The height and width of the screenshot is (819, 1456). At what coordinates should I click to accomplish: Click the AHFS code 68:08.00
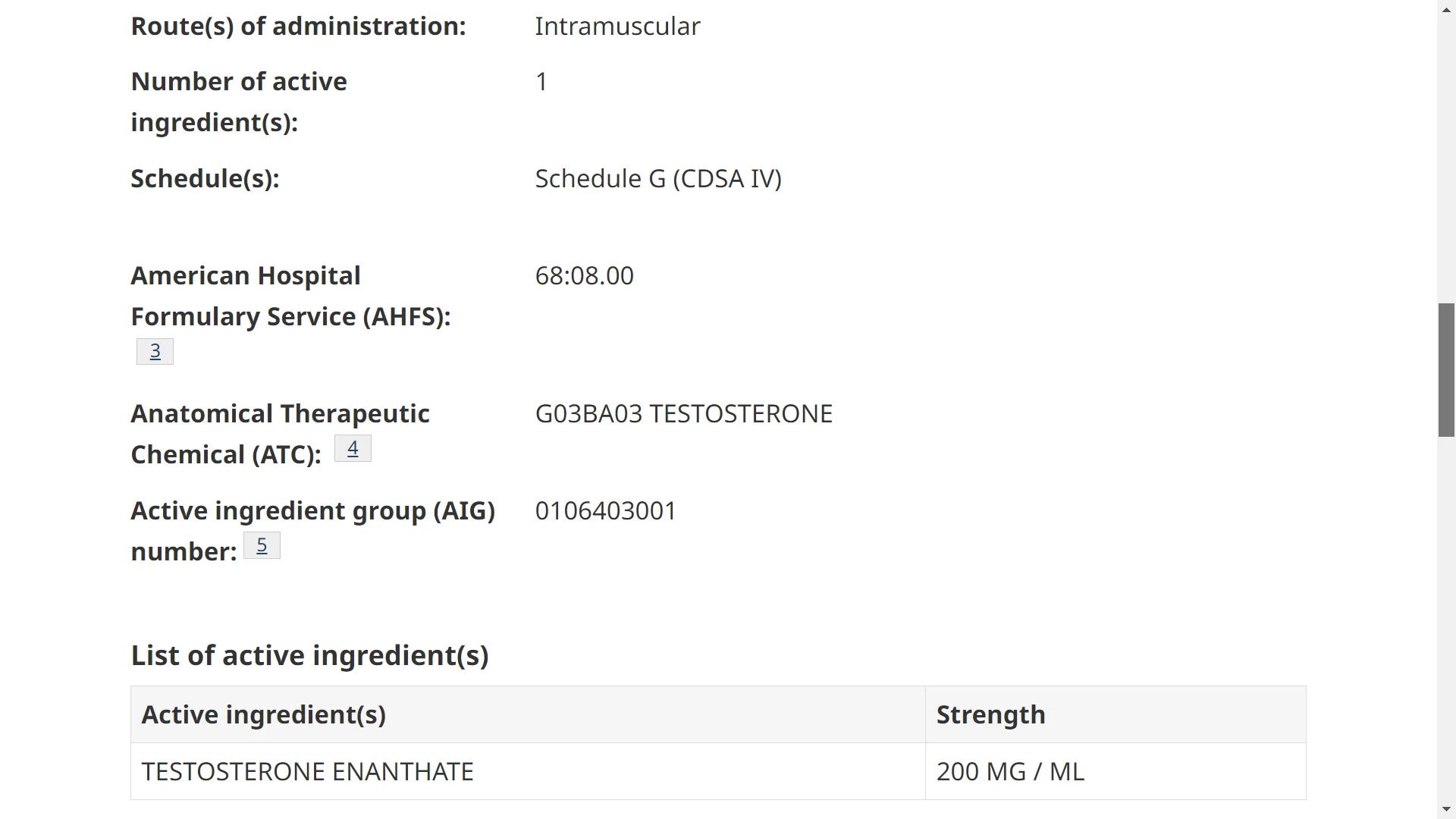pyautogui.click(x=584, y=276)
